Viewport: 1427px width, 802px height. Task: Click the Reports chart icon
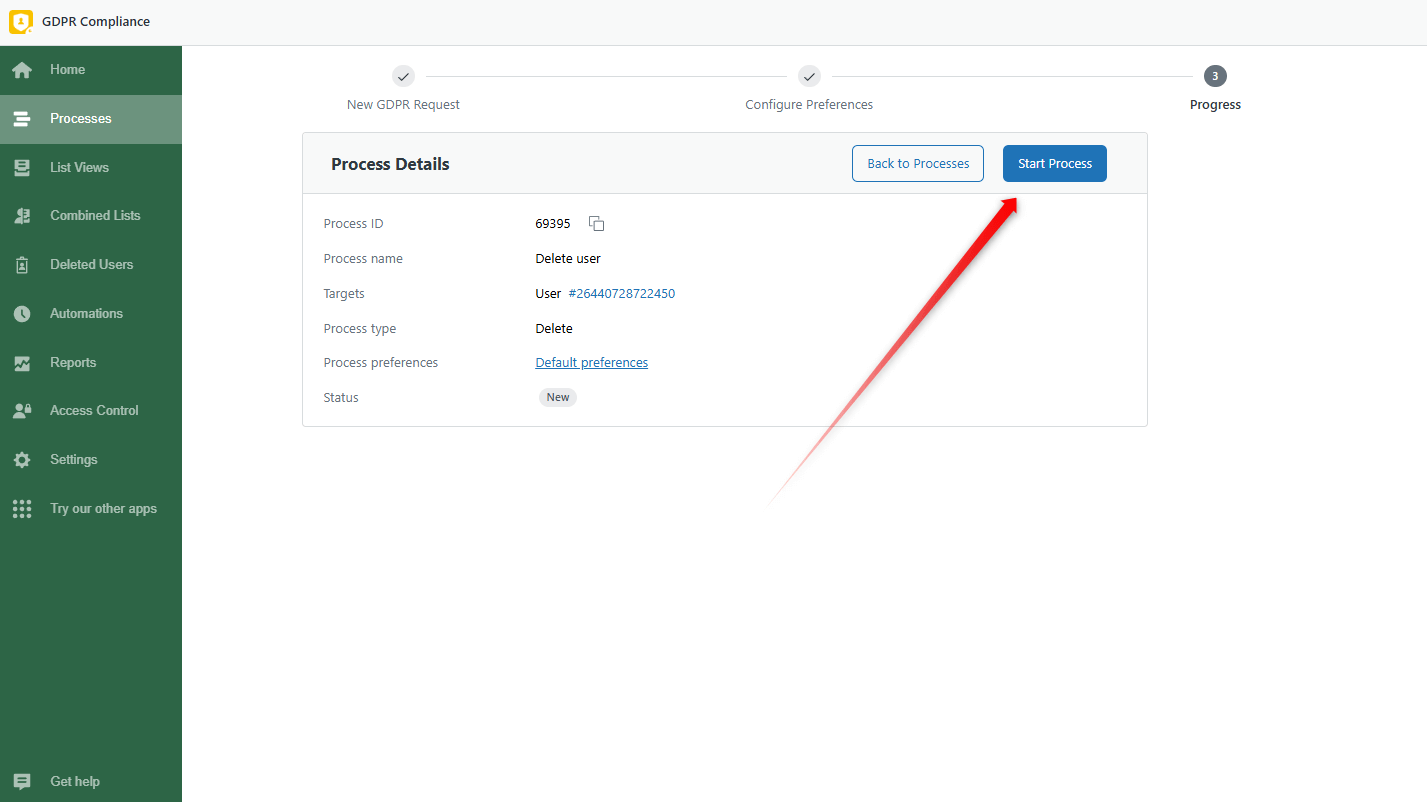click(x=22, y=363)
